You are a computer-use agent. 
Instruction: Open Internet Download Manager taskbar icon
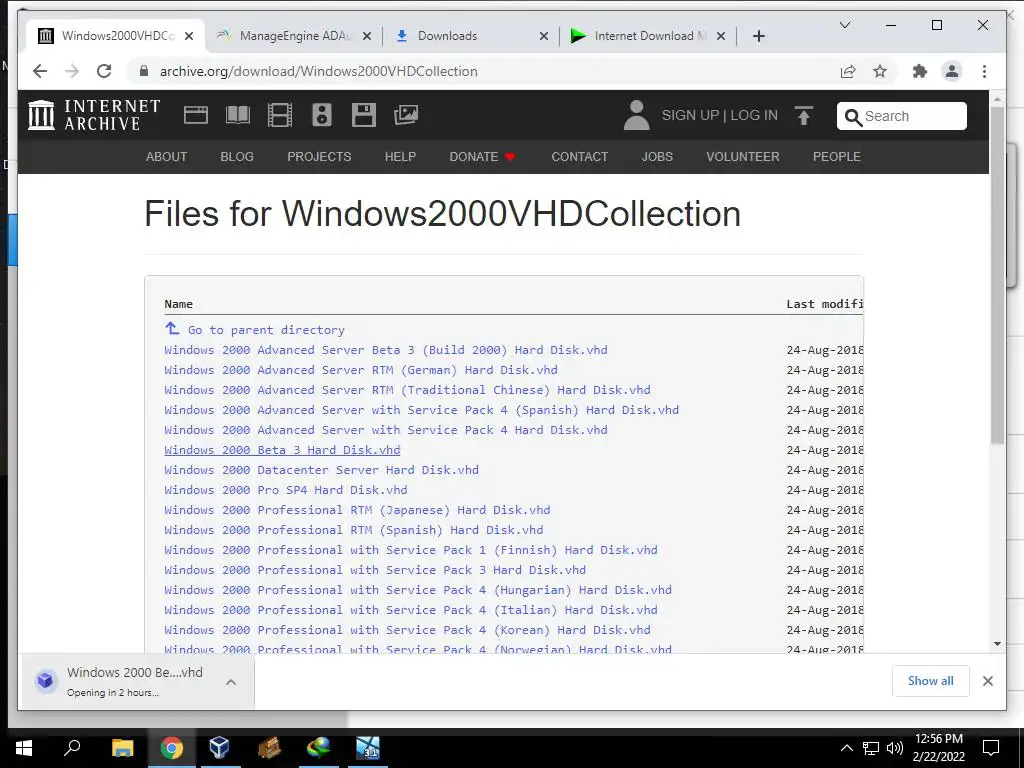click(319, 748)
